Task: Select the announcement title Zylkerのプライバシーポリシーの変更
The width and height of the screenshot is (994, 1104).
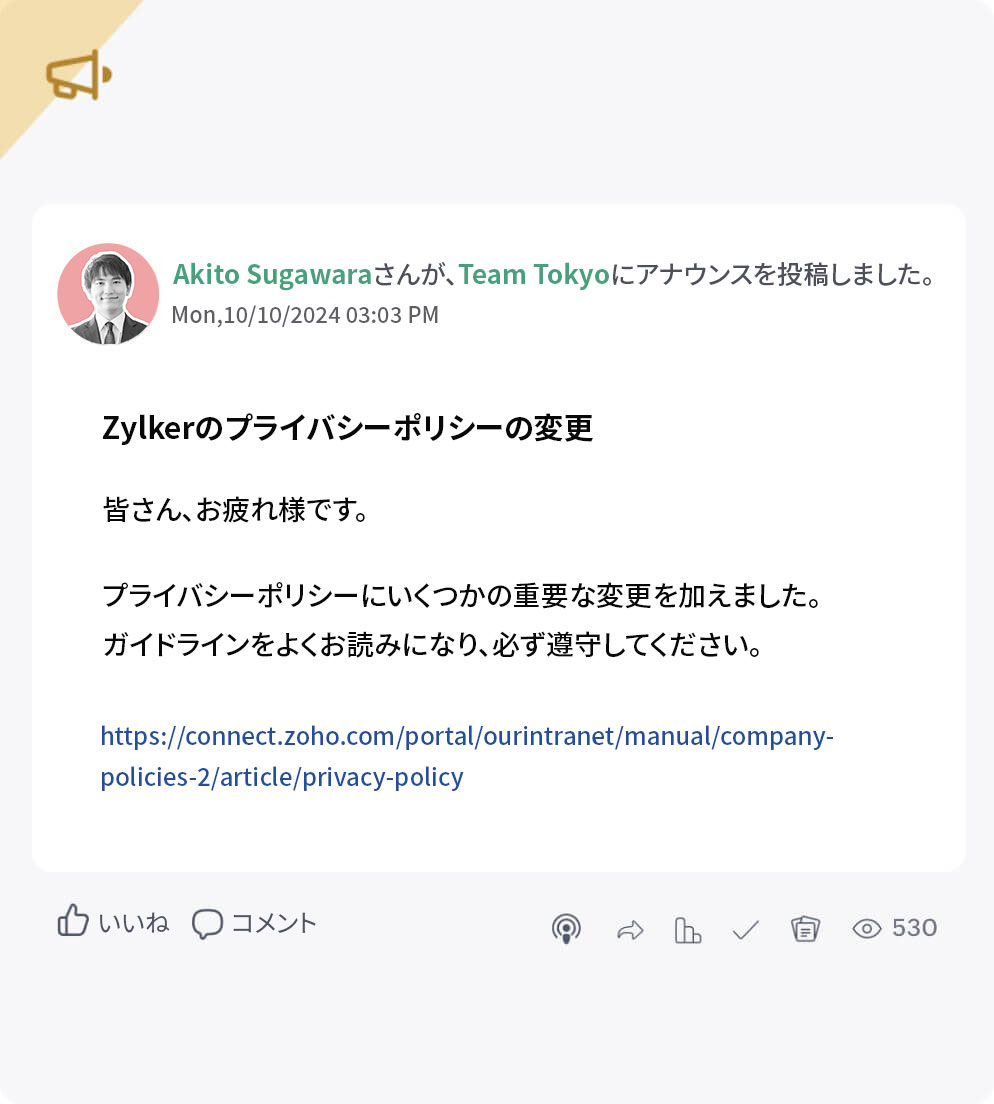Action: pos(346,427)
